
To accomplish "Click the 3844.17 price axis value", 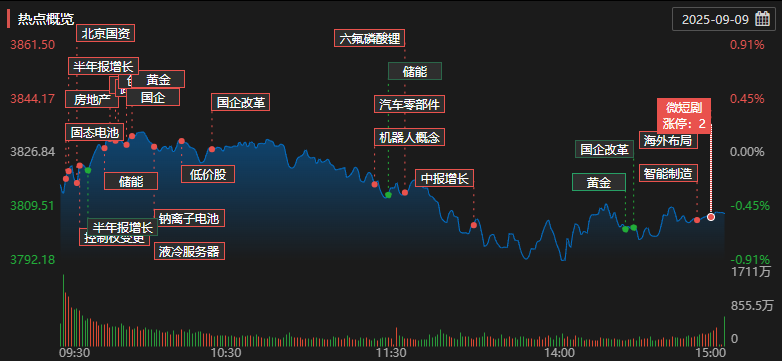I will (32, 99).
